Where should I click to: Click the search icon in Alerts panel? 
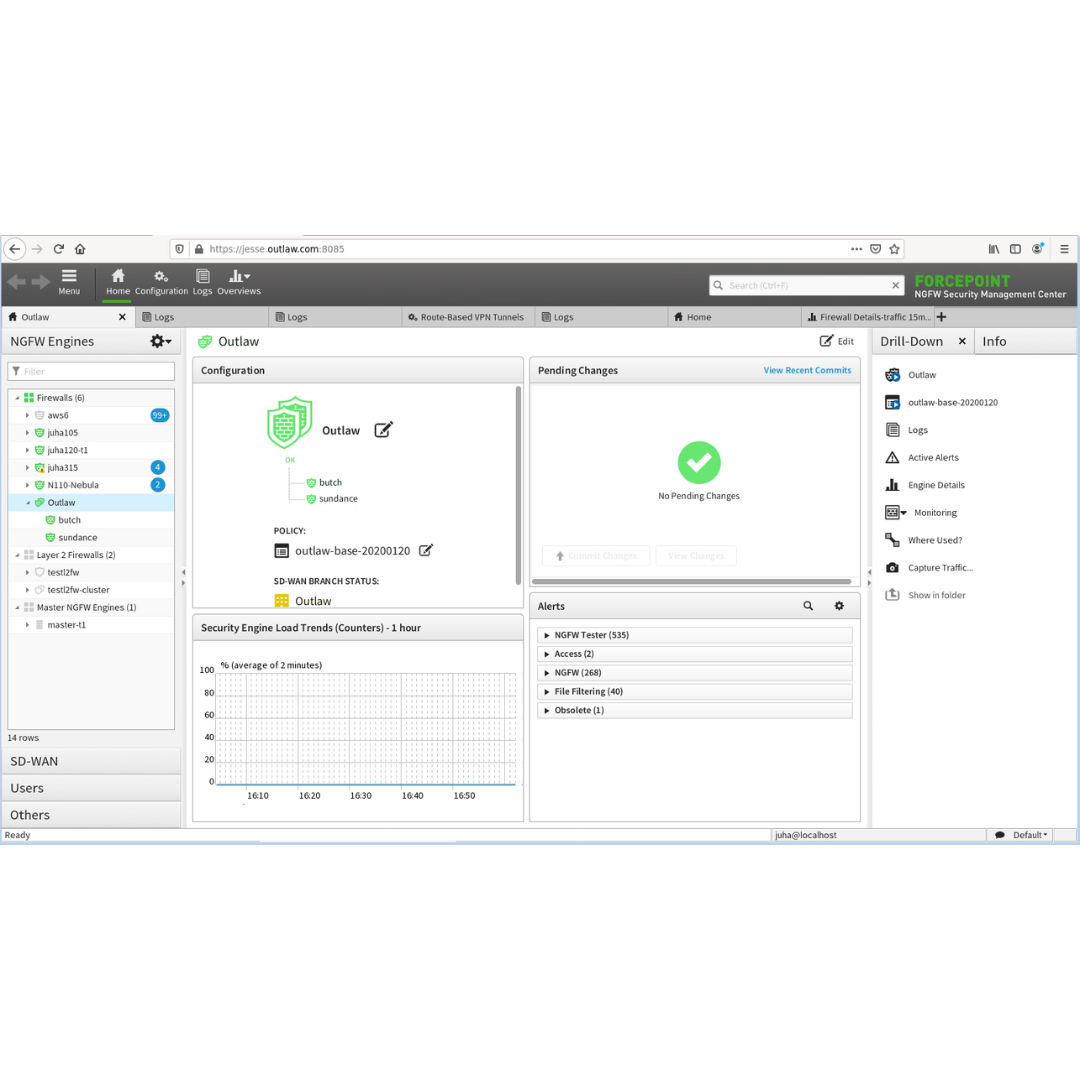(x=808, y=606)
